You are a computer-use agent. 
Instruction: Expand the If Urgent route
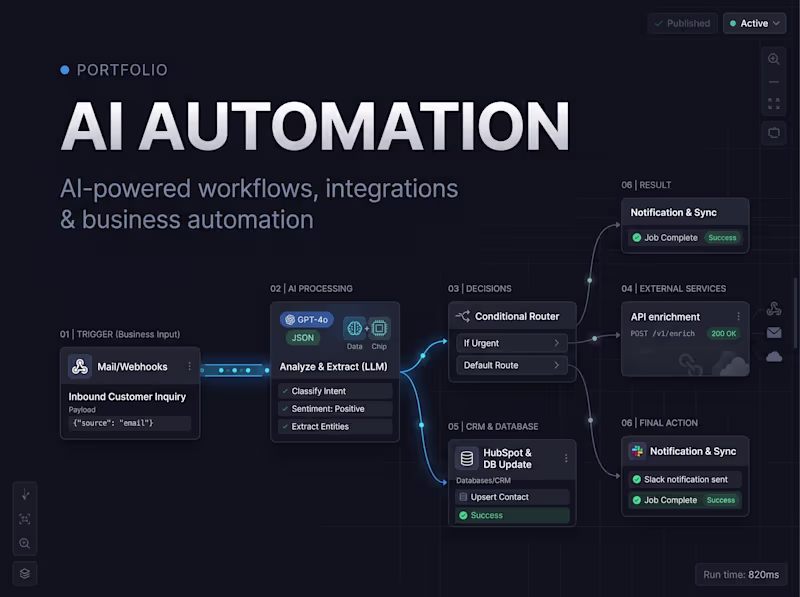coord(511,343)
